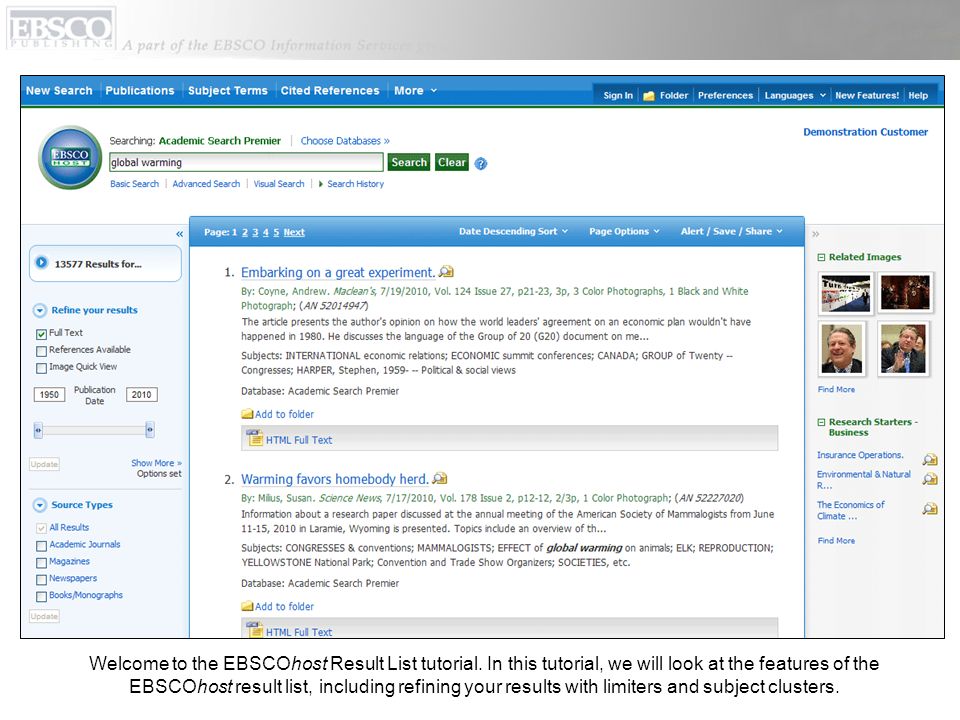Open Preferences in top bar
Screen dimensions: 960x720
pos(726,96)
